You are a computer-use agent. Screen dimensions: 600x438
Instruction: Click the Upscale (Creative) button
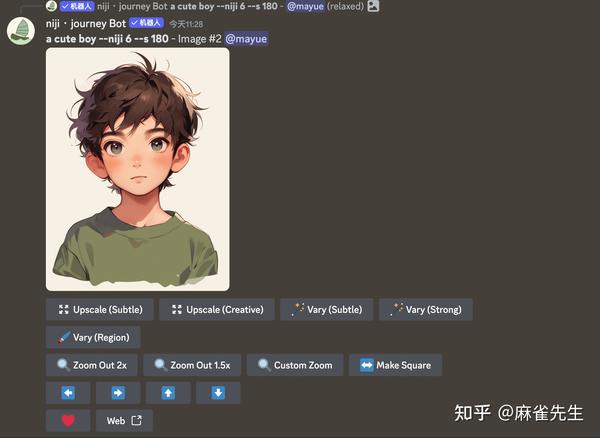tap(217, 309)
